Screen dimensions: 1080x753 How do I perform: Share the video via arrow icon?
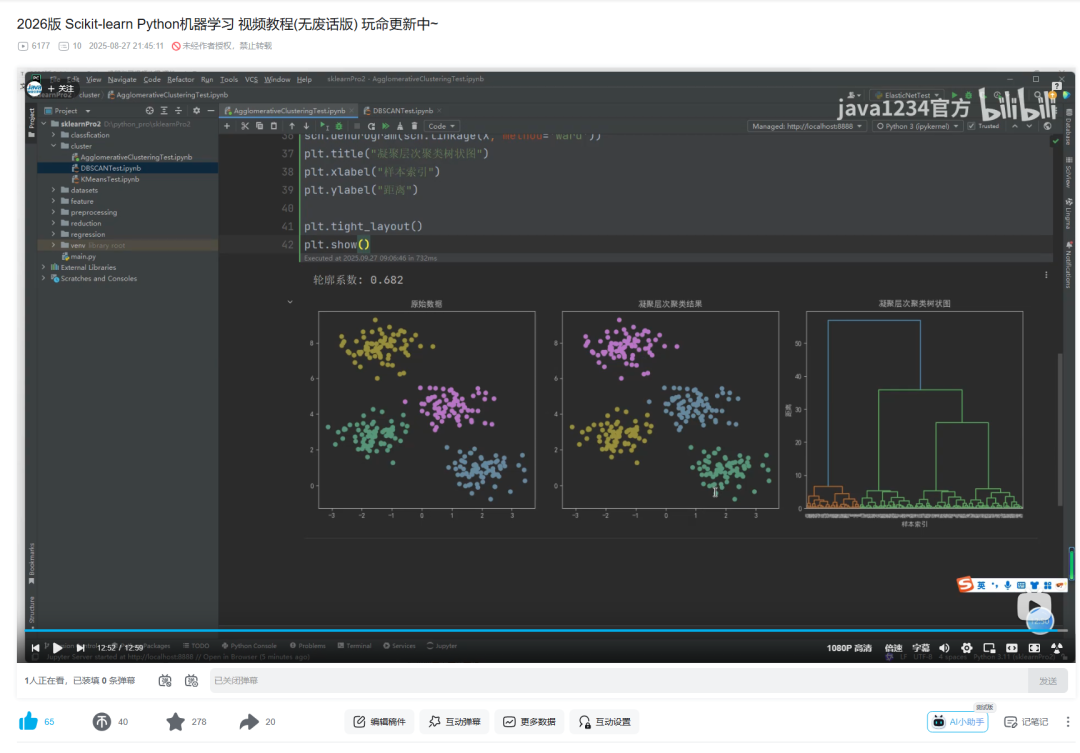(x=249, y=721)
